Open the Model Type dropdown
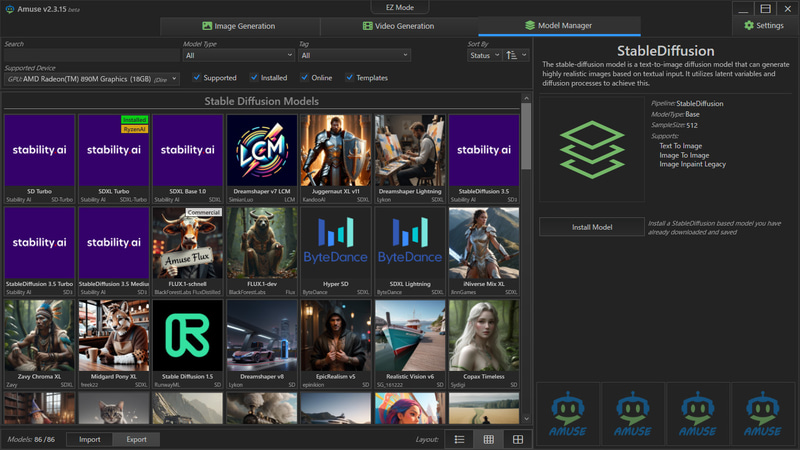 (238, 55)
